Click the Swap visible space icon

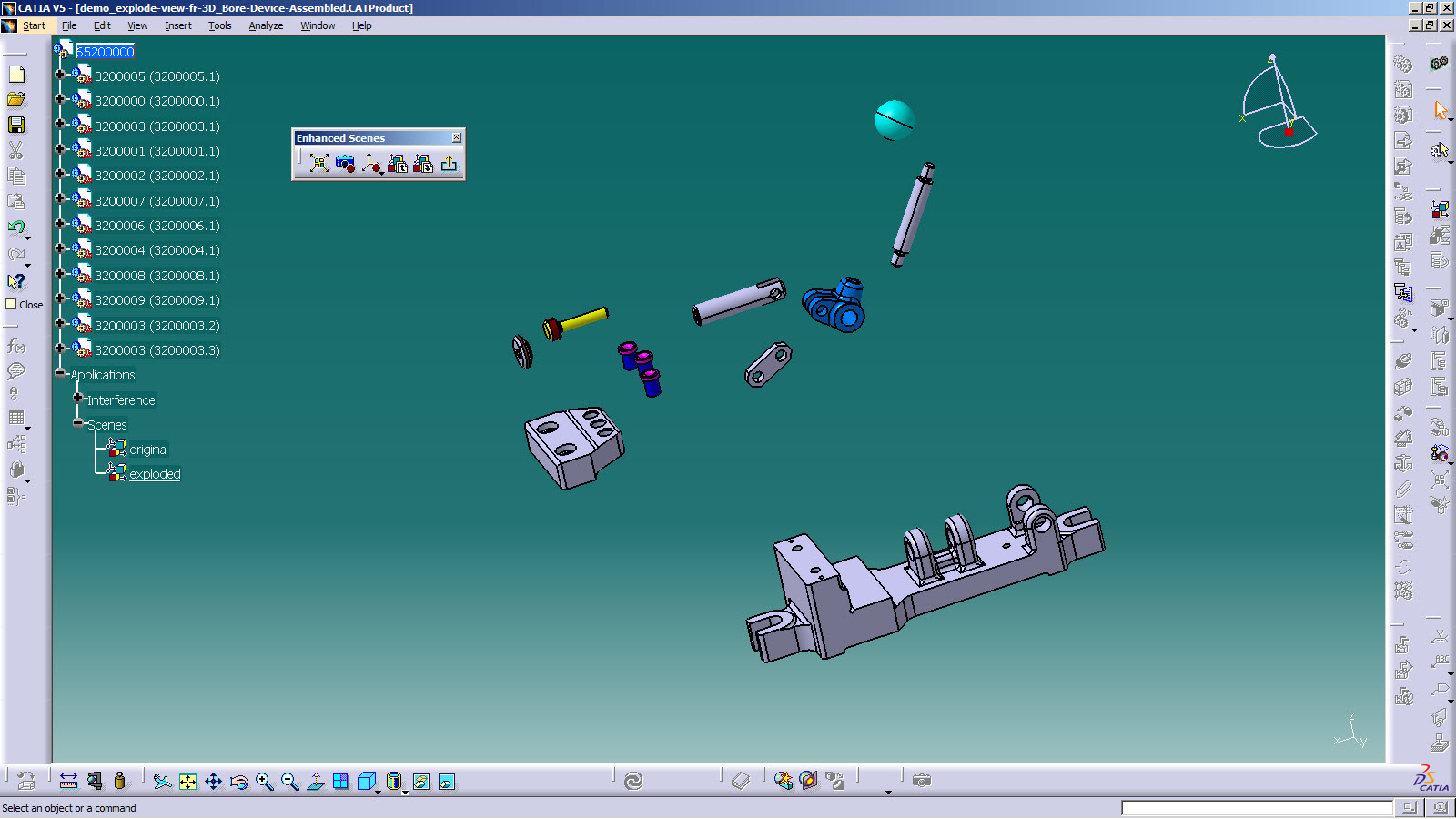coord(446,782)
